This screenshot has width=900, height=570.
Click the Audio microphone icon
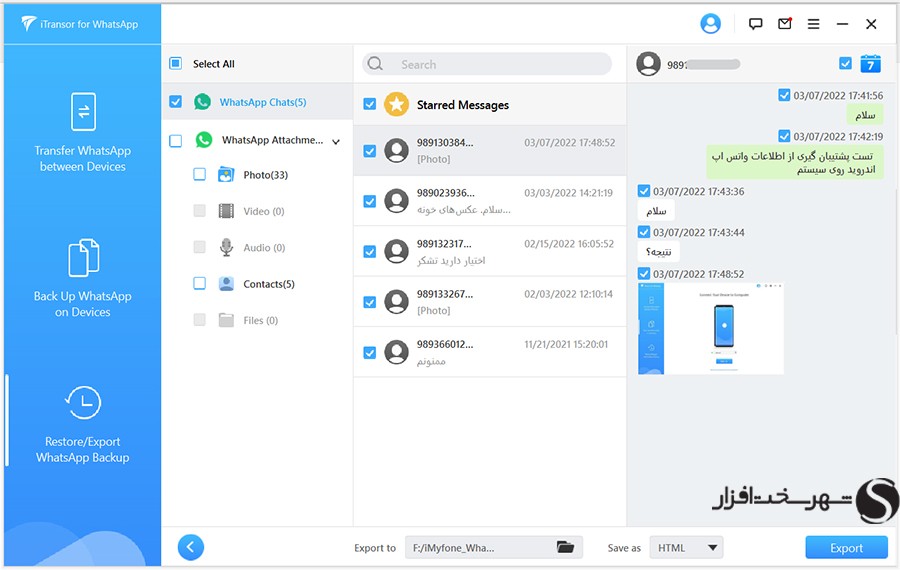pos(226,247)
